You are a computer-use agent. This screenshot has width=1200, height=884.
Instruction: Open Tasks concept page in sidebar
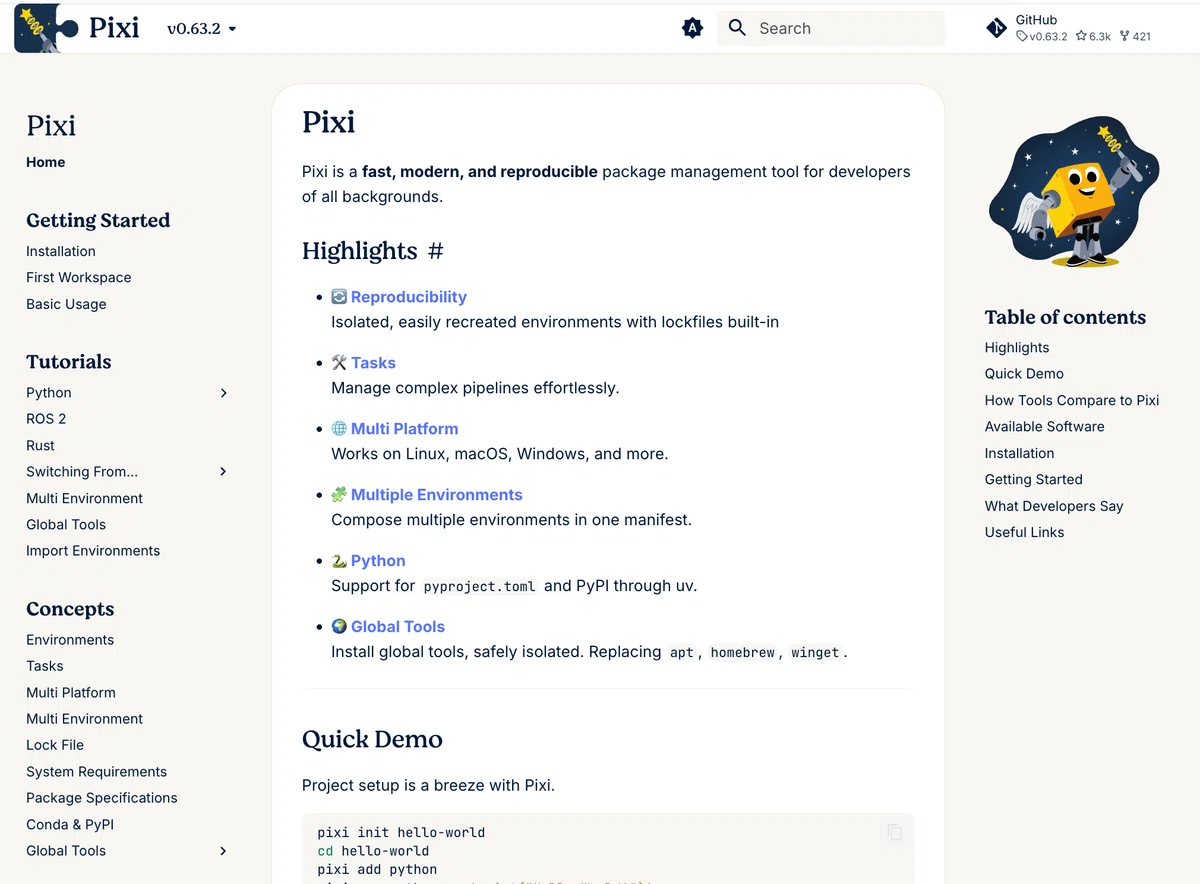click(45, 666)
